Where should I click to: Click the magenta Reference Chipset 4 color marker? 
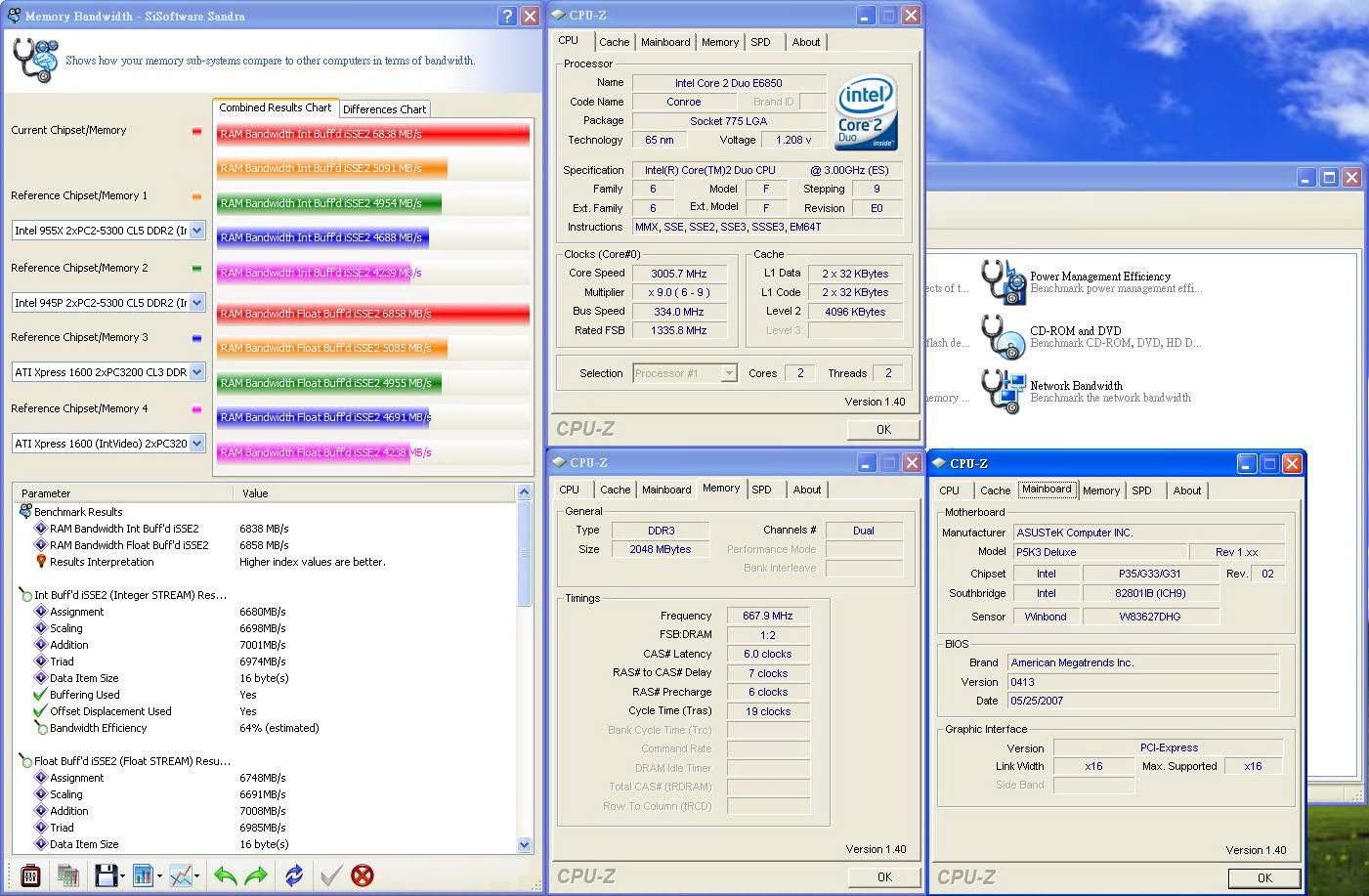[196, 409]
